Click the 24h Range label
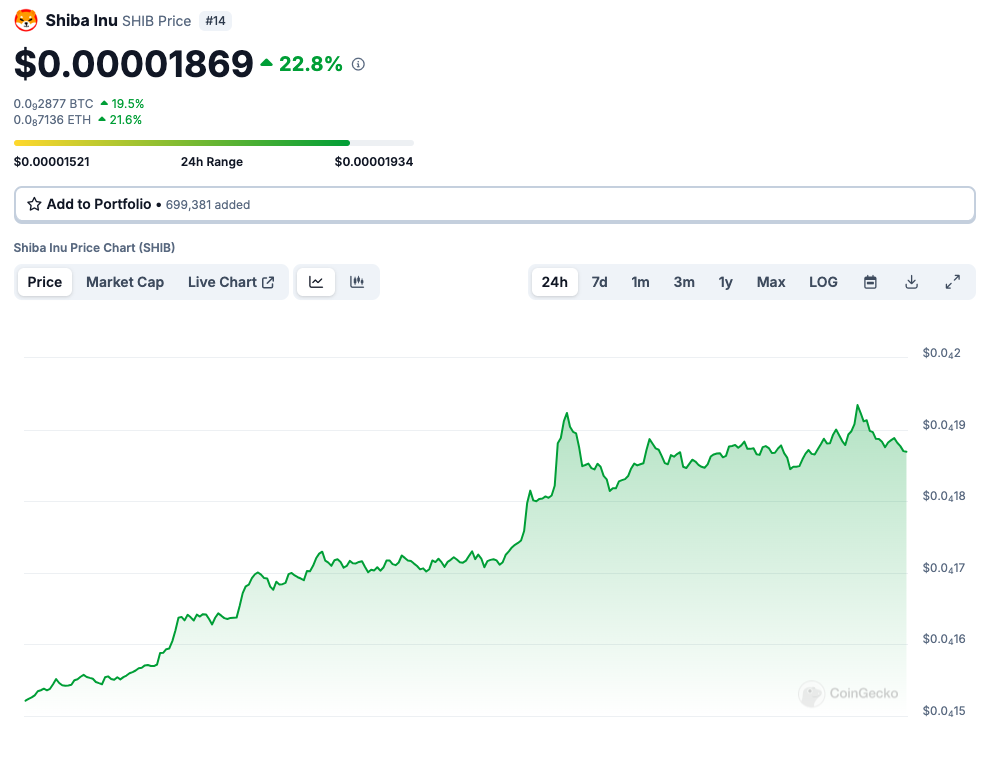 [x=212, y=162]
